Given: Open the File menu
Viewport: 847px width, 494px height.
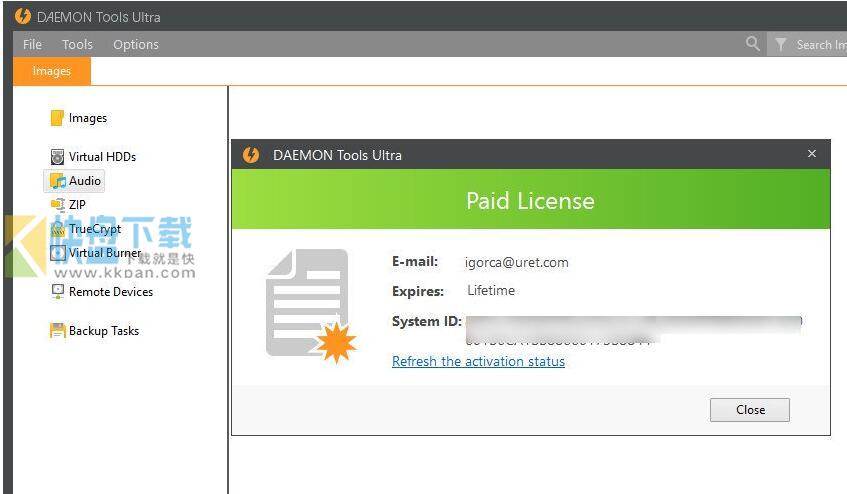Looking at the screenshot, I should (32, 44).
